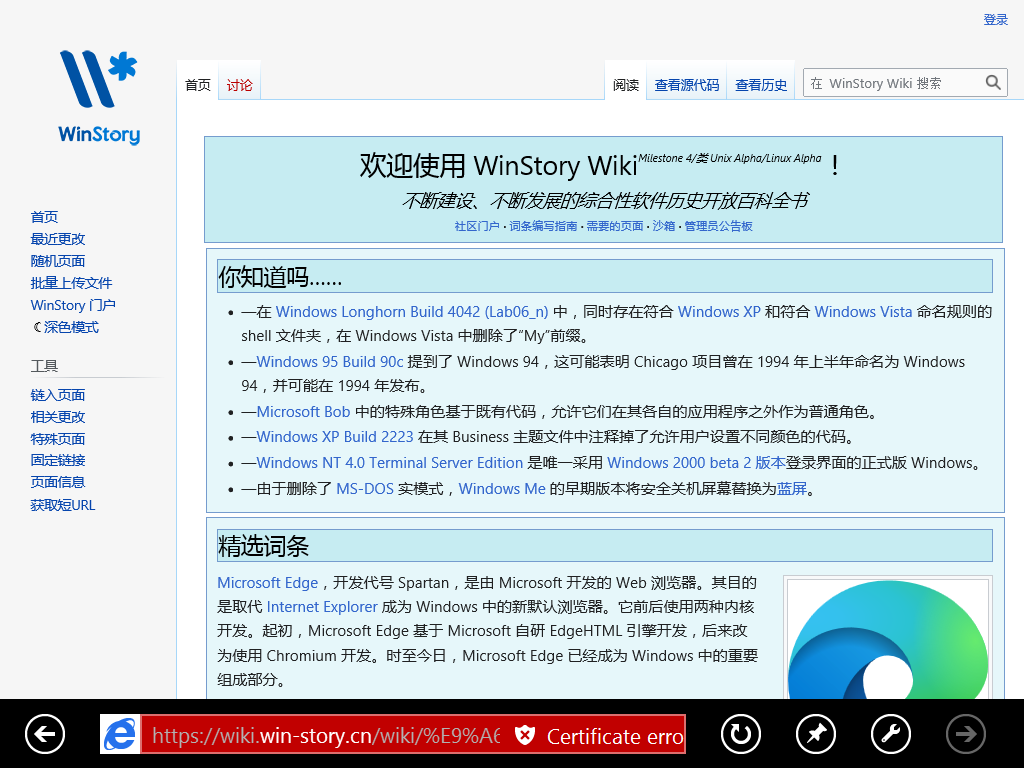Click the Internet Explorer site icon
Viewport: 1024px width, 768px height.
tap(120, 735)
